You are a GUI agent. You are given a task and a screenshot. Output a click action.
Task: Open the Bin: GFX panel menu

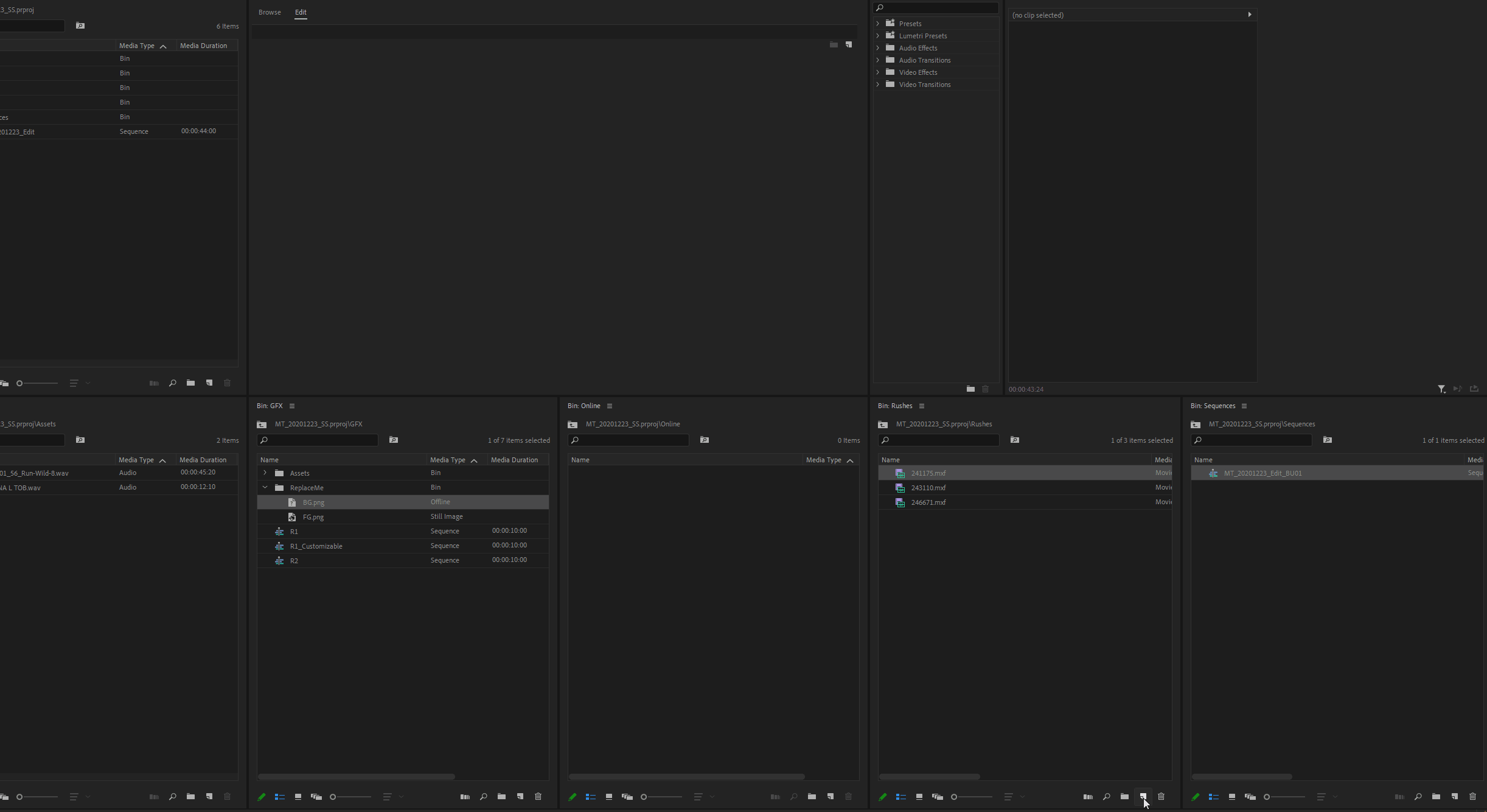point(292,406)
